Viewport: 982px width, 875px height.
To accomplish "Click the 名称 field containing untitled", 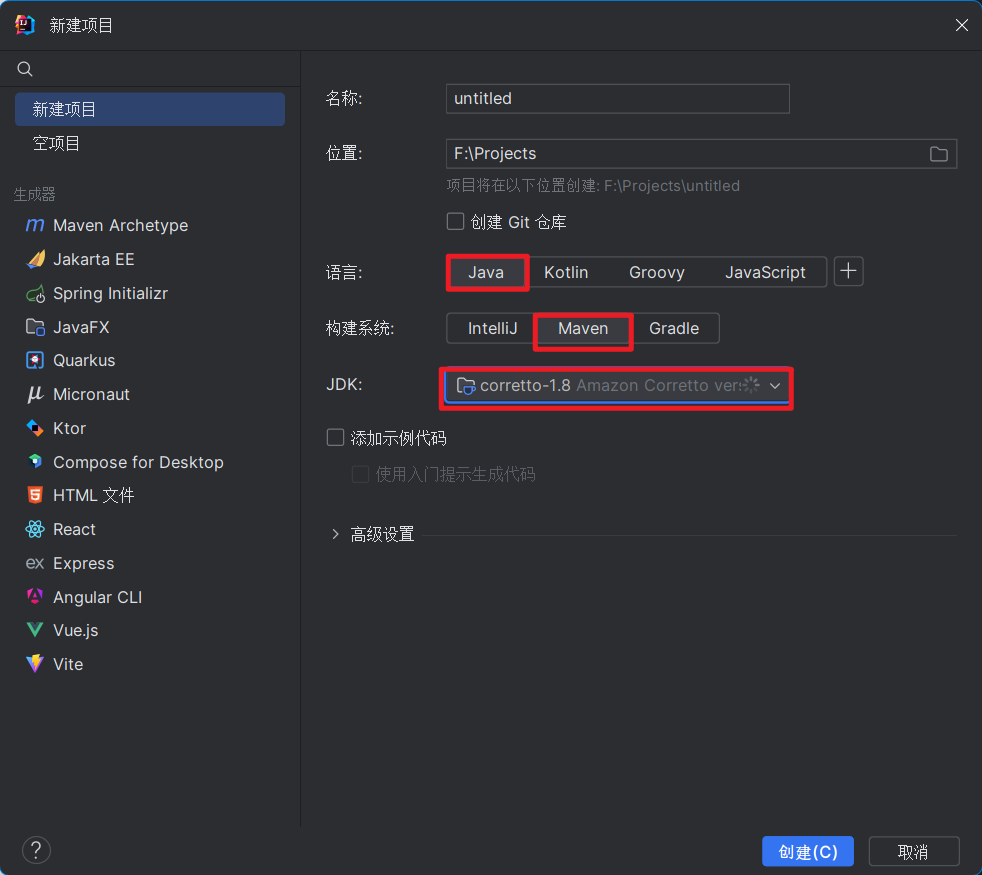I will tap(618, 98).
